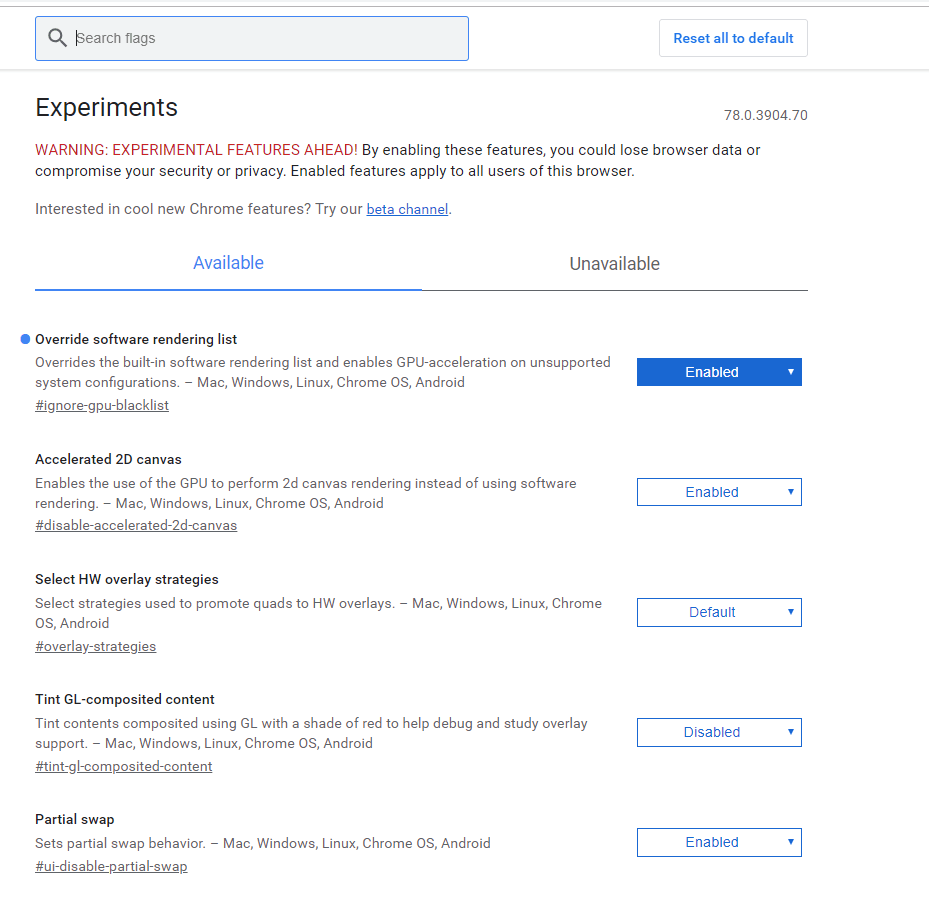
Task: Open the Enabled dropdown for Override software rendering list
Action: point(719,371)
